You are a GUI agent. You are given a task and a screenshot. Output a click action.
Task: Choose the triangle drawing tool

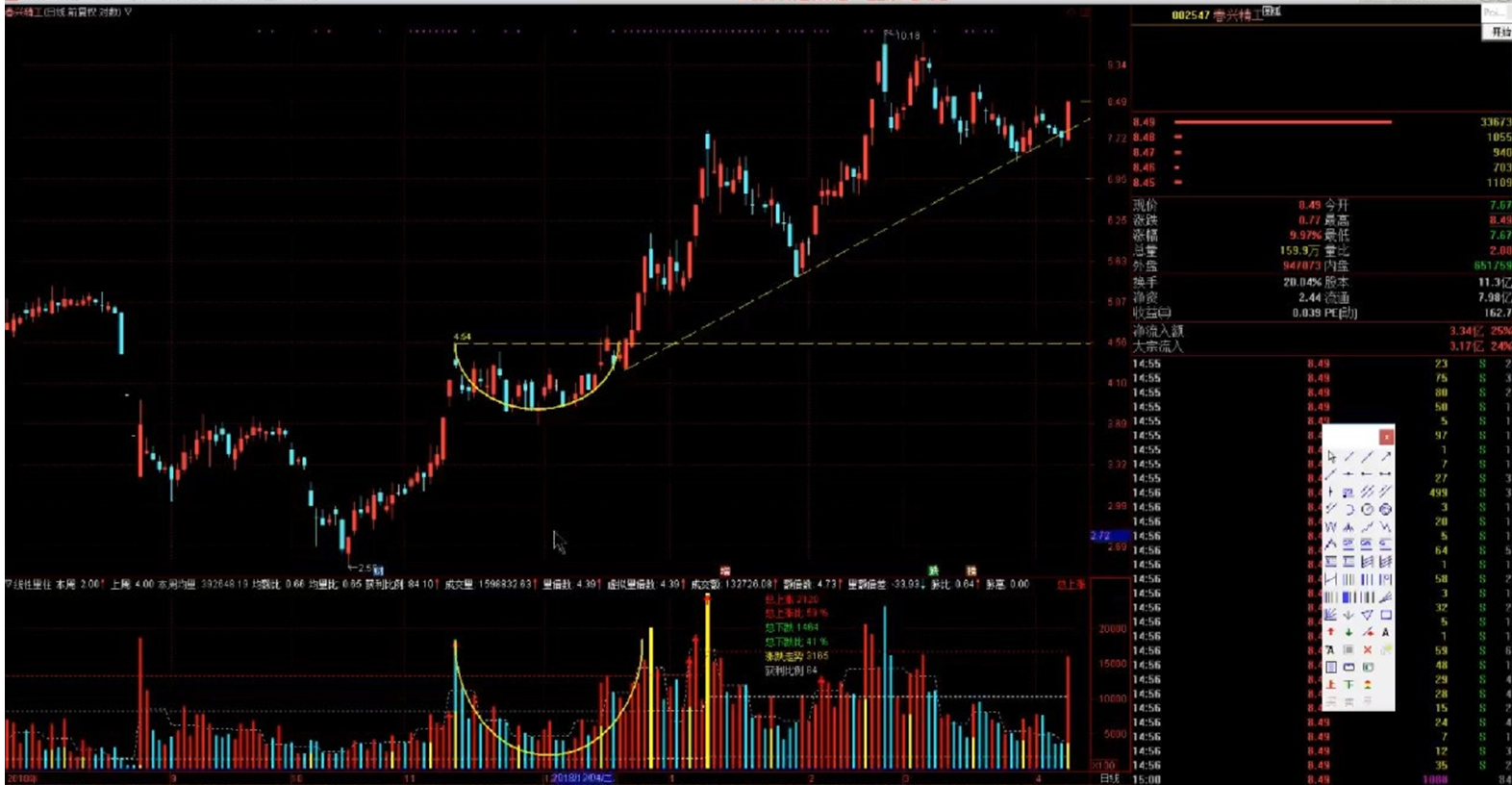(x=1367, y=615)
